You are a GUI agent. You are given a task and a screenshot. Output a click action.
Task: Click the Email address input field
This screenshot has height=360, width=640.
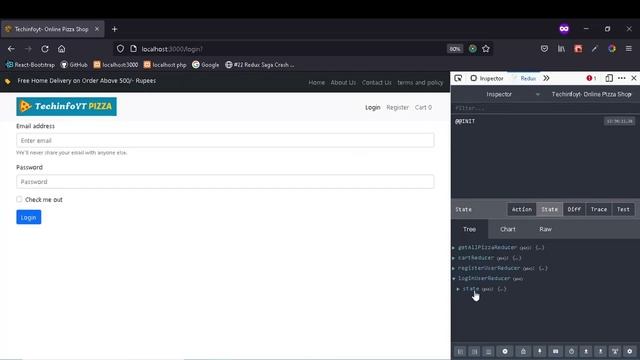[225, 140]
